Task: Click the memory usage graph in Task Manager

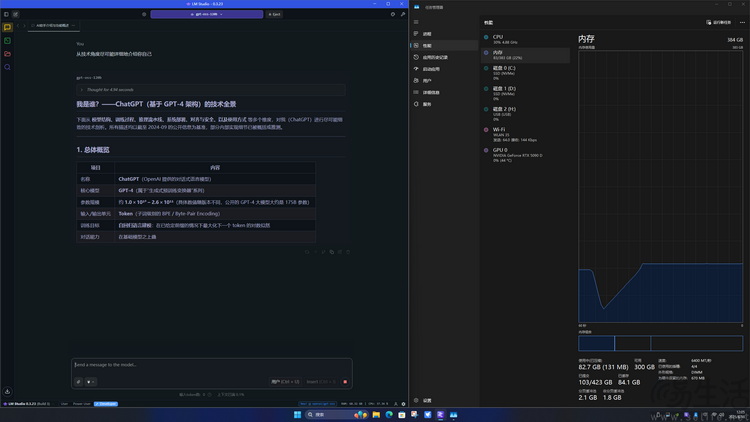Action: pyautogui.click(x=661, y=187)
